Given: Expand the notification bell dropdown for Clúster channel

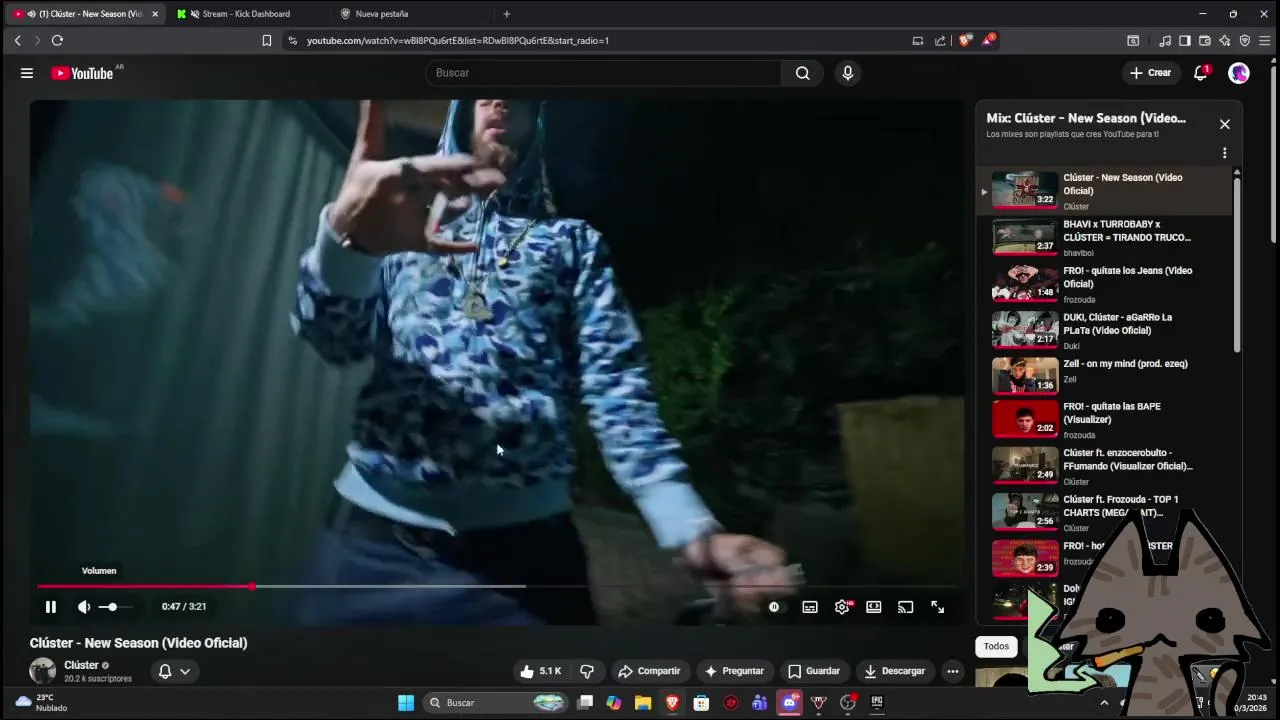Looking at the screenshot, I should click(x=174, y=671).
